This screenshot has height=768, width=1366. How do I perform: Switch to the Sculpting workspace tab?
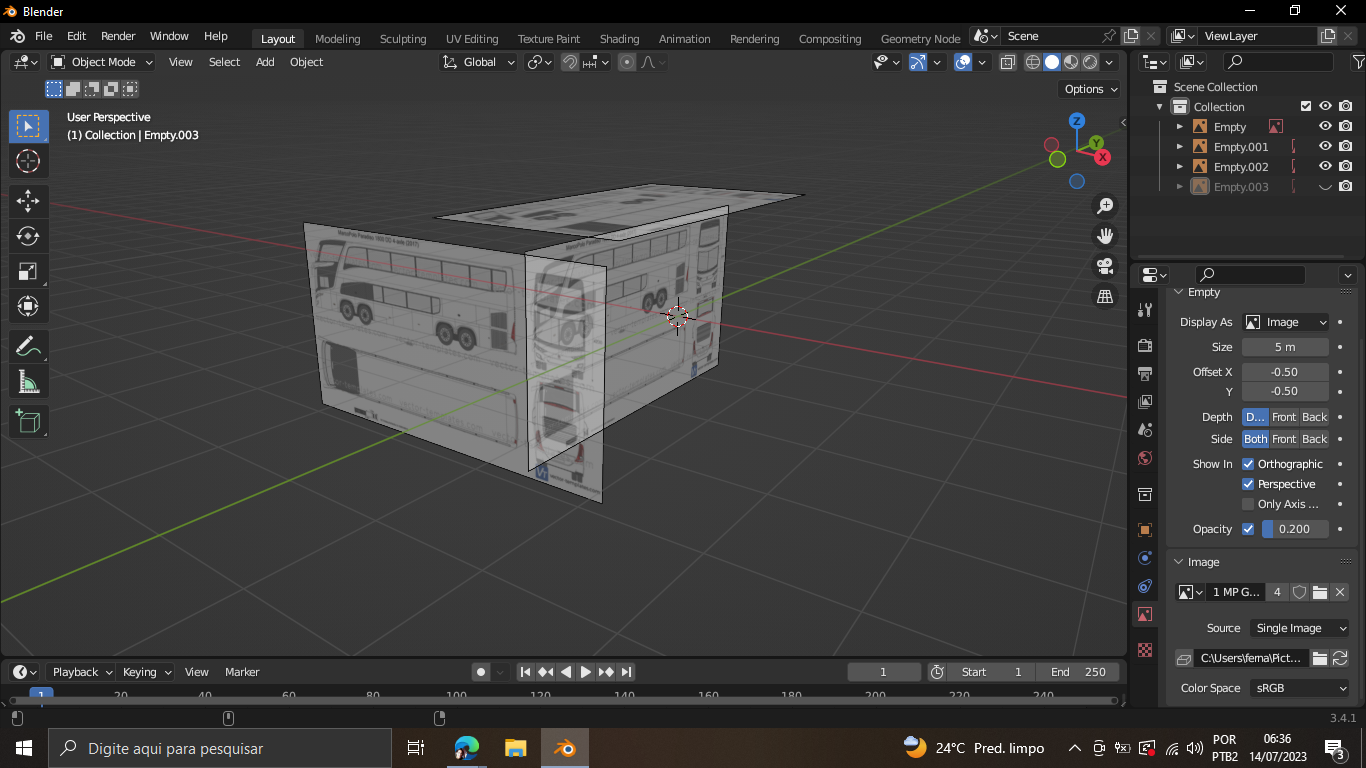403,39
